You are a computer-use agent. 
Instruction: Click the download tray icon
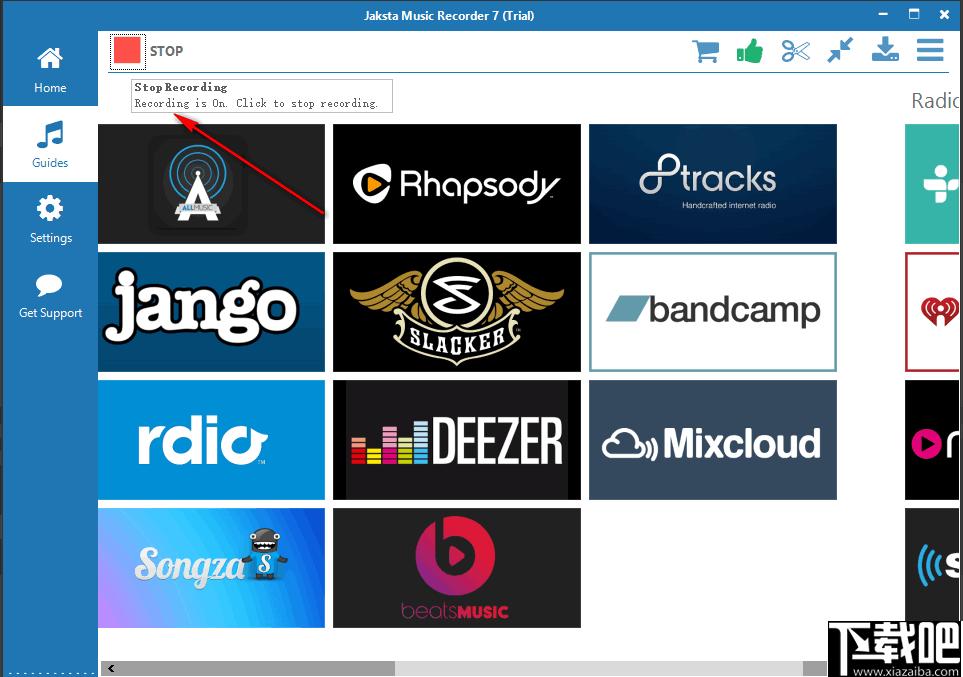point(885,50)
